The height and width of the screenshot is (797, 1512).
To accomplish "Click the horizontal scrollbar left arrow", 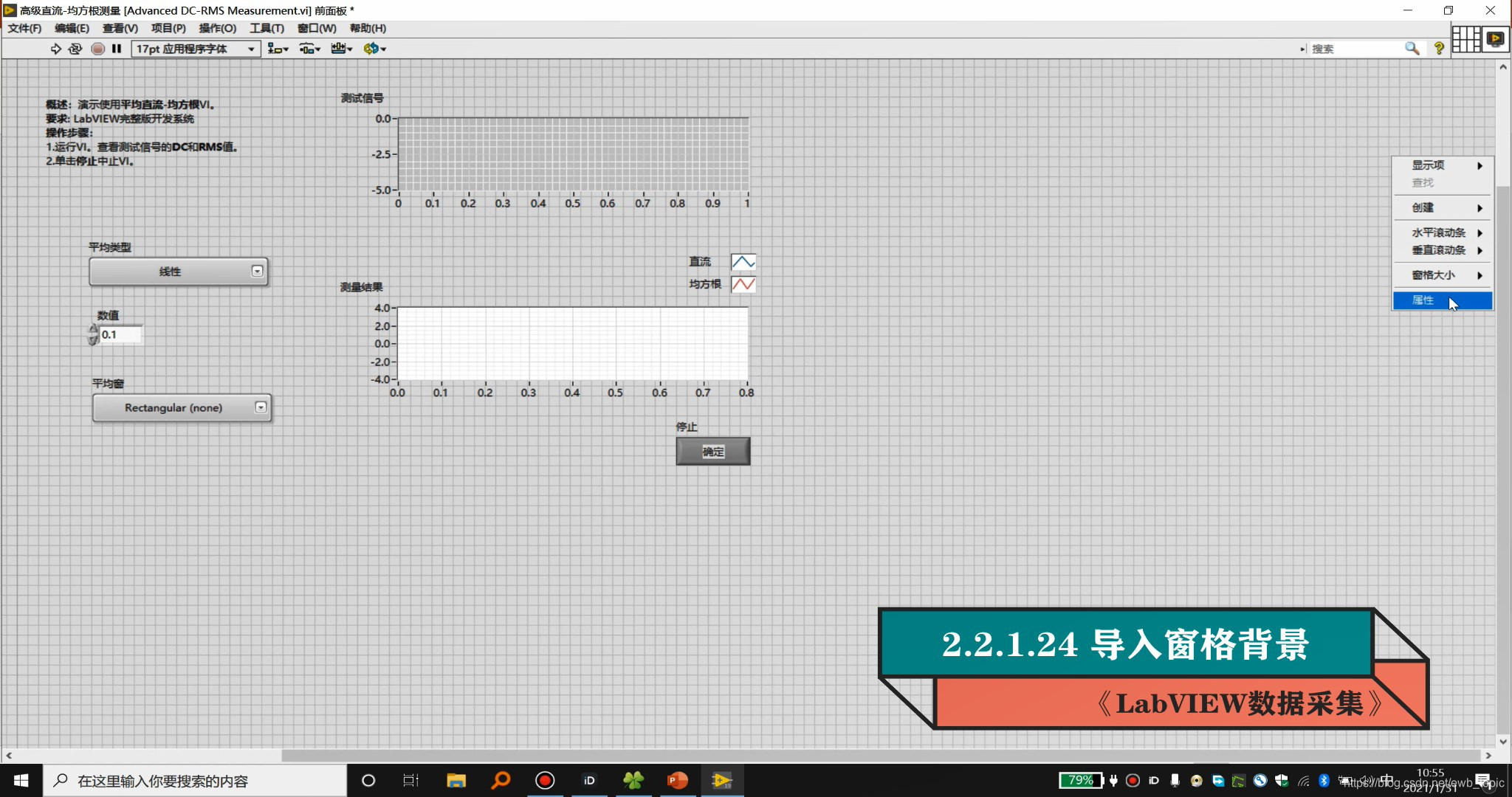I will [x=9, y=756].
